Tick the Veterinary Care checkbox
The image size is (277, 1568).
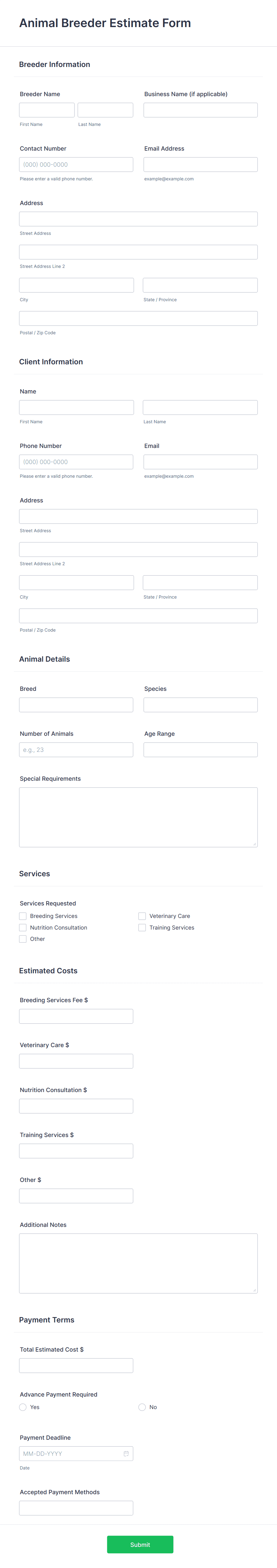[x=142, y=916]
